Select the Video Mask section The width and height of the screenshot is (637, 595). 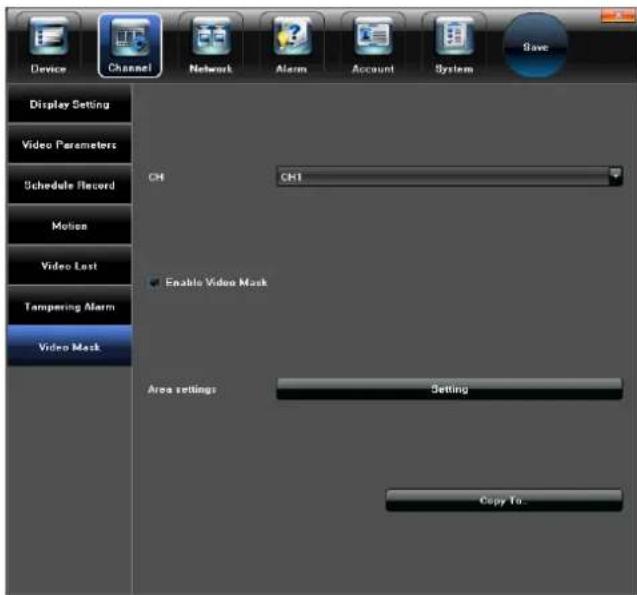pyautogui.click(x=69, y=346)
